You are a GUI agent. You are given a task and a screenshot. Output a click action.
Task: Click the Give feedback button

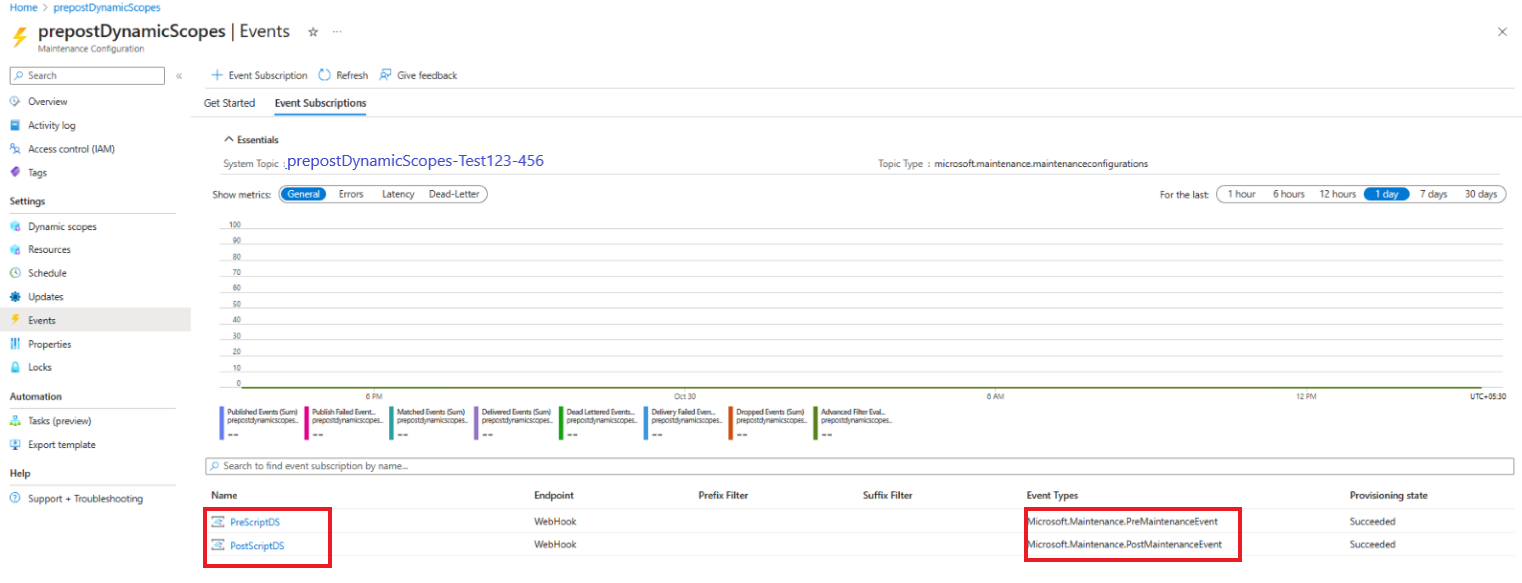(x=418, y=75)
